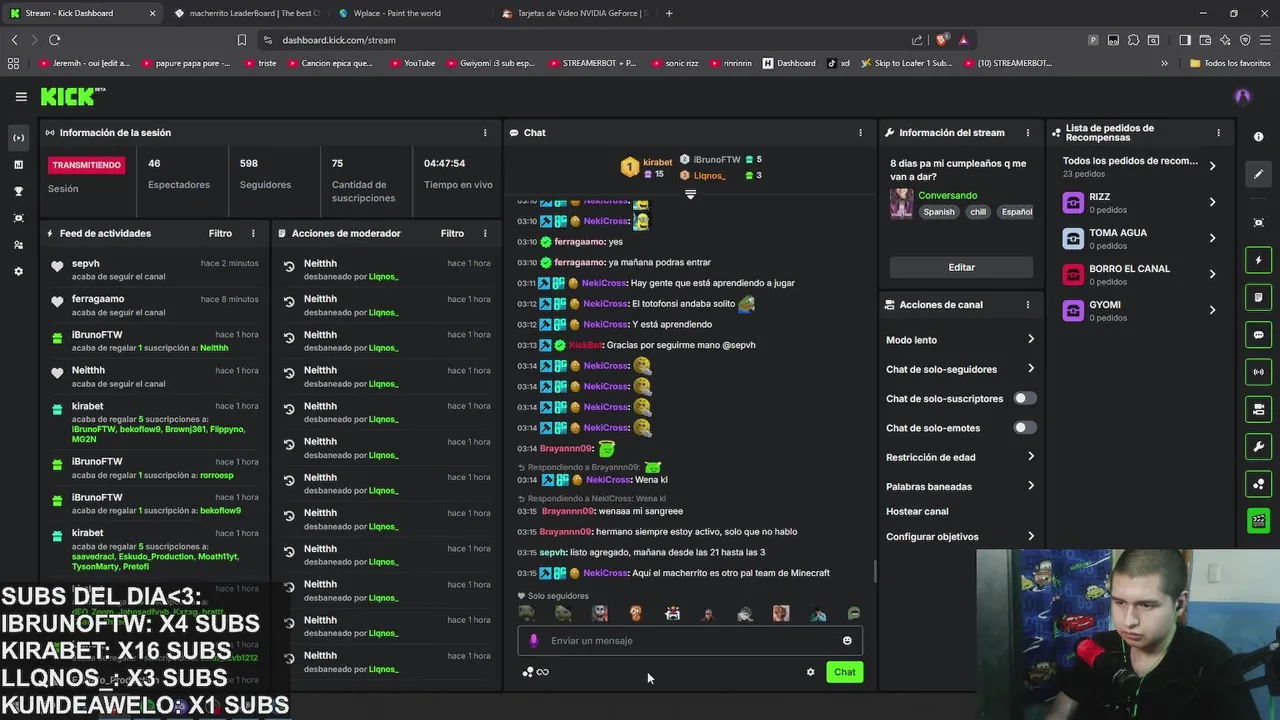Open the Dashboard bookmark

tap(789, 63)
